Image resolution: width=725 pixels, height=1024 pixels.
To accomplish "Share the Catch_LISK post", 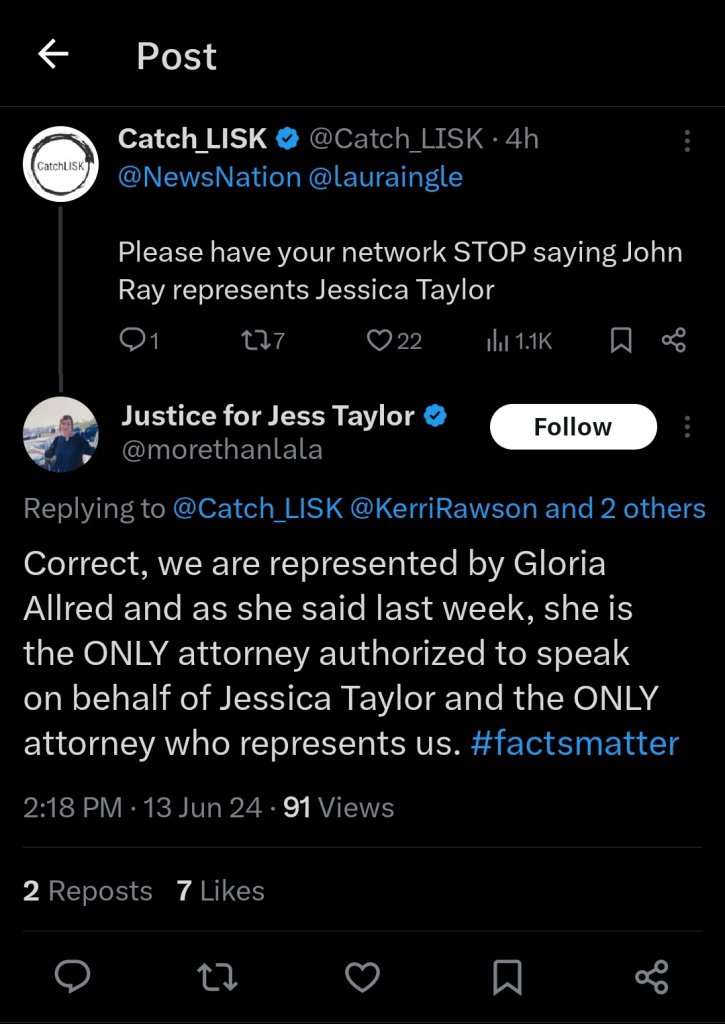I will pos(674,341).
